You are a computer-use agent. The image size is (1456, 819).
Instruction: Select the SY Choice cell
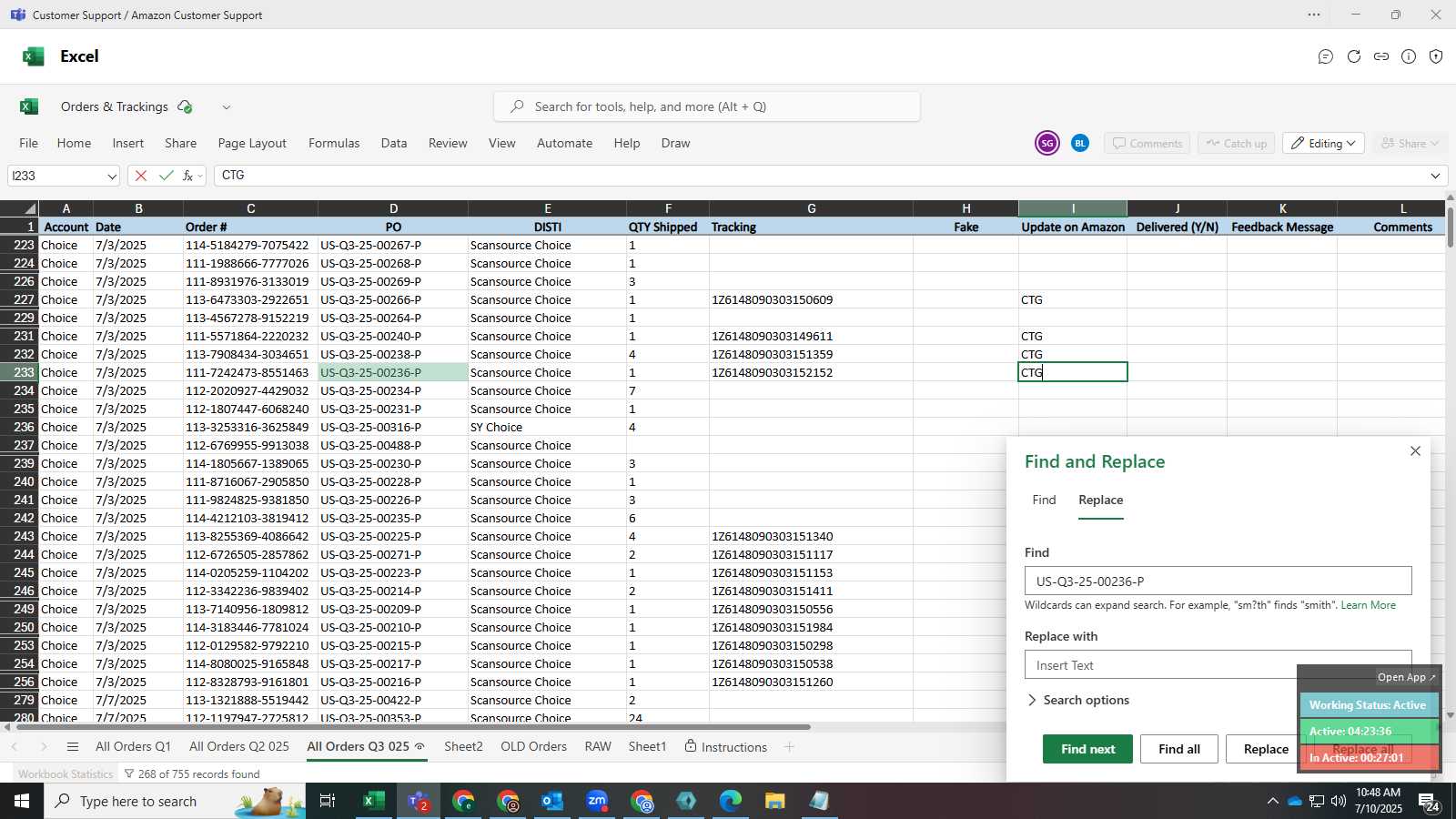pyautogui.click(x=547, y=427)
